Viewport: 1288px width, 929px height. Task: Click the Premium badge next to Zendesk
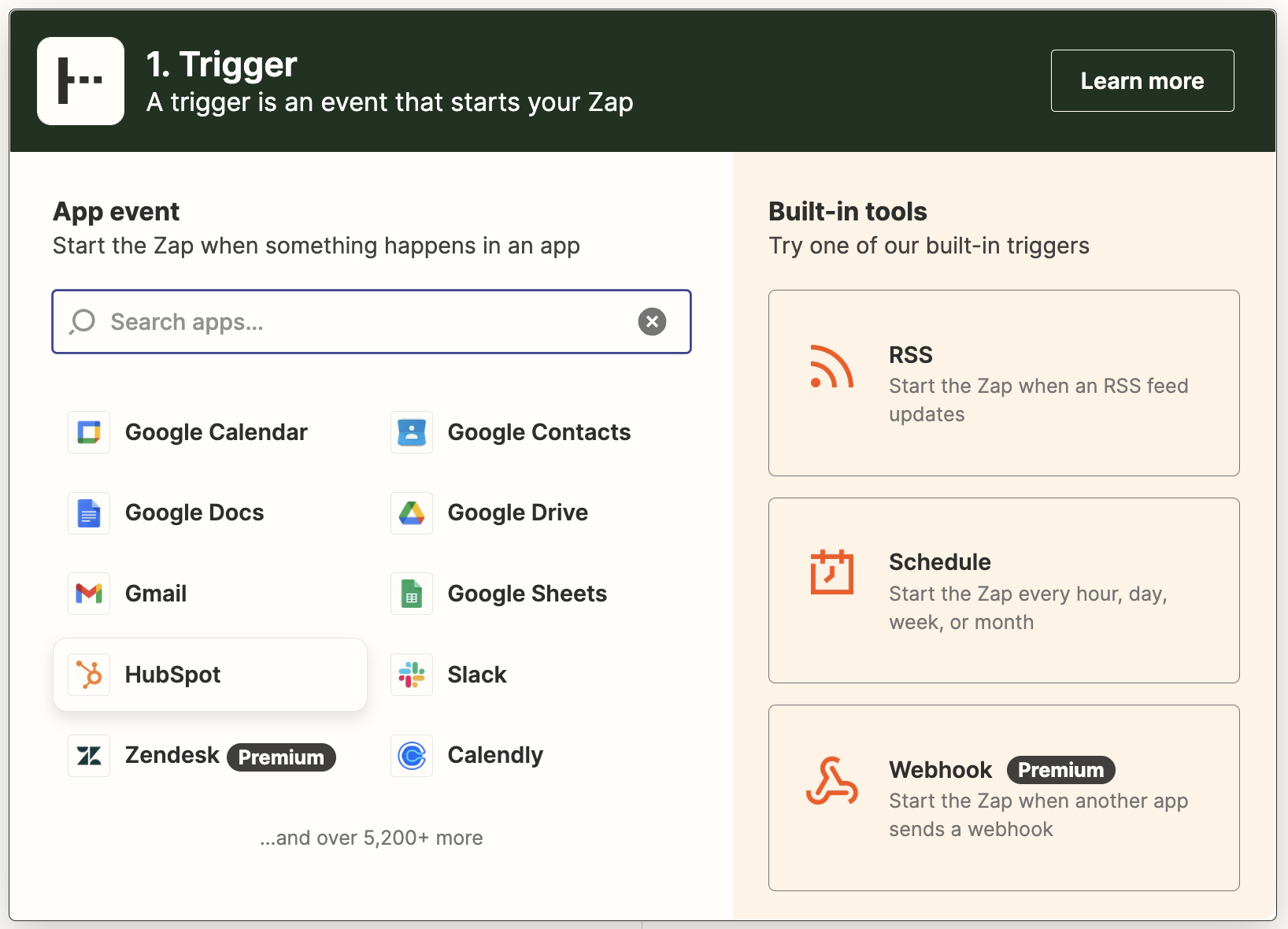[x=281, y=757]
